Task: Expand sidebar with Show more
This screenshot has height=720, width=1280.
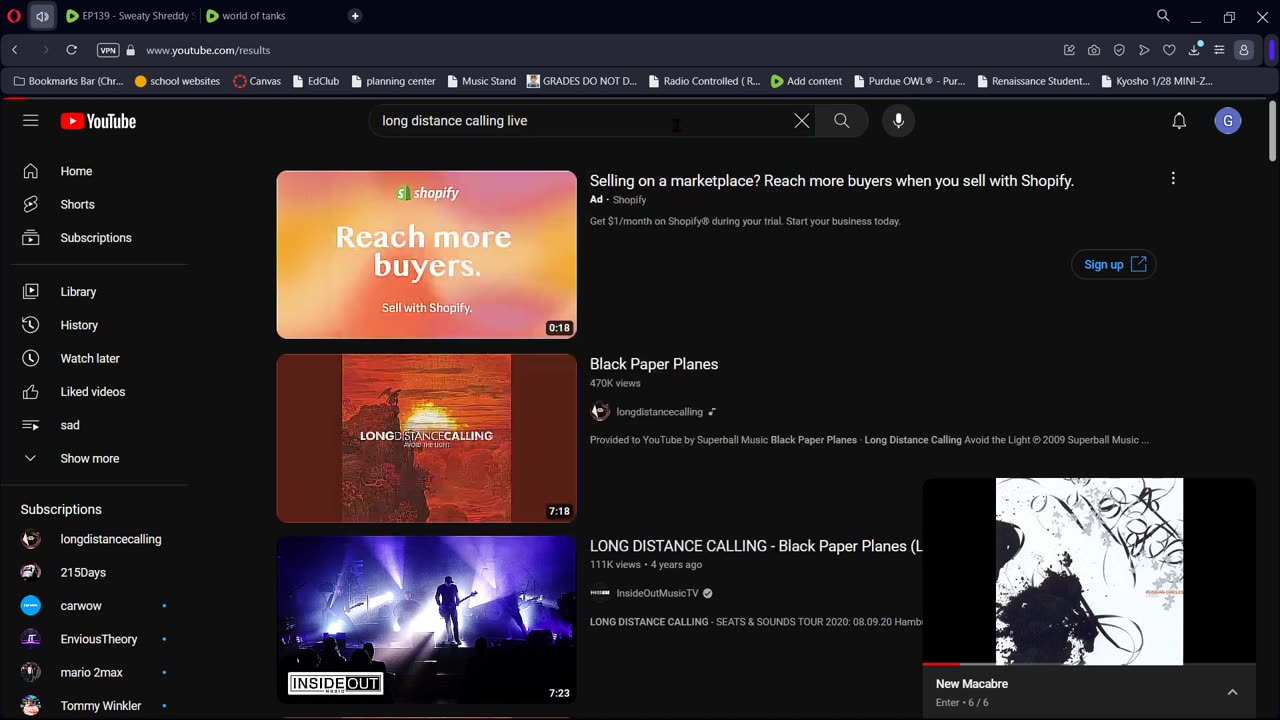Action: coord(89,458)
